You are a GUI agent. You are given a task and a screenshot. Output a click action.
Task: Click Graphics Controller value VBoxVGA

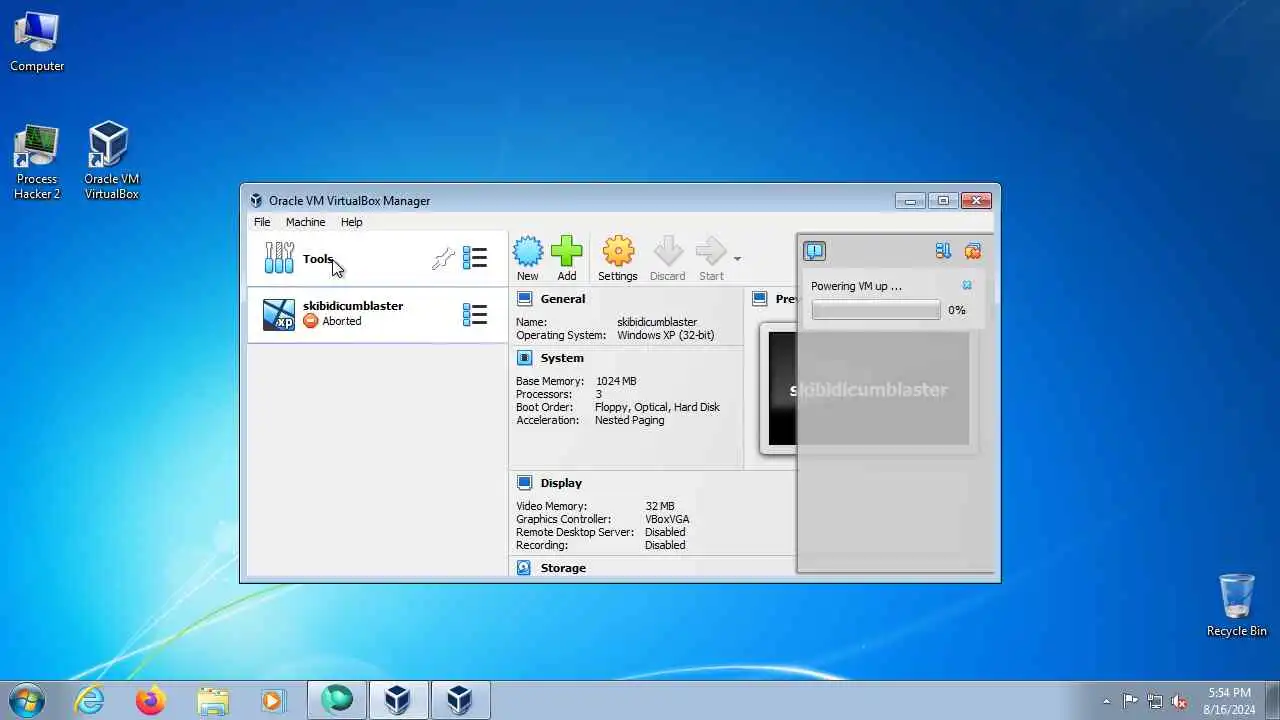tap(667, 519)
